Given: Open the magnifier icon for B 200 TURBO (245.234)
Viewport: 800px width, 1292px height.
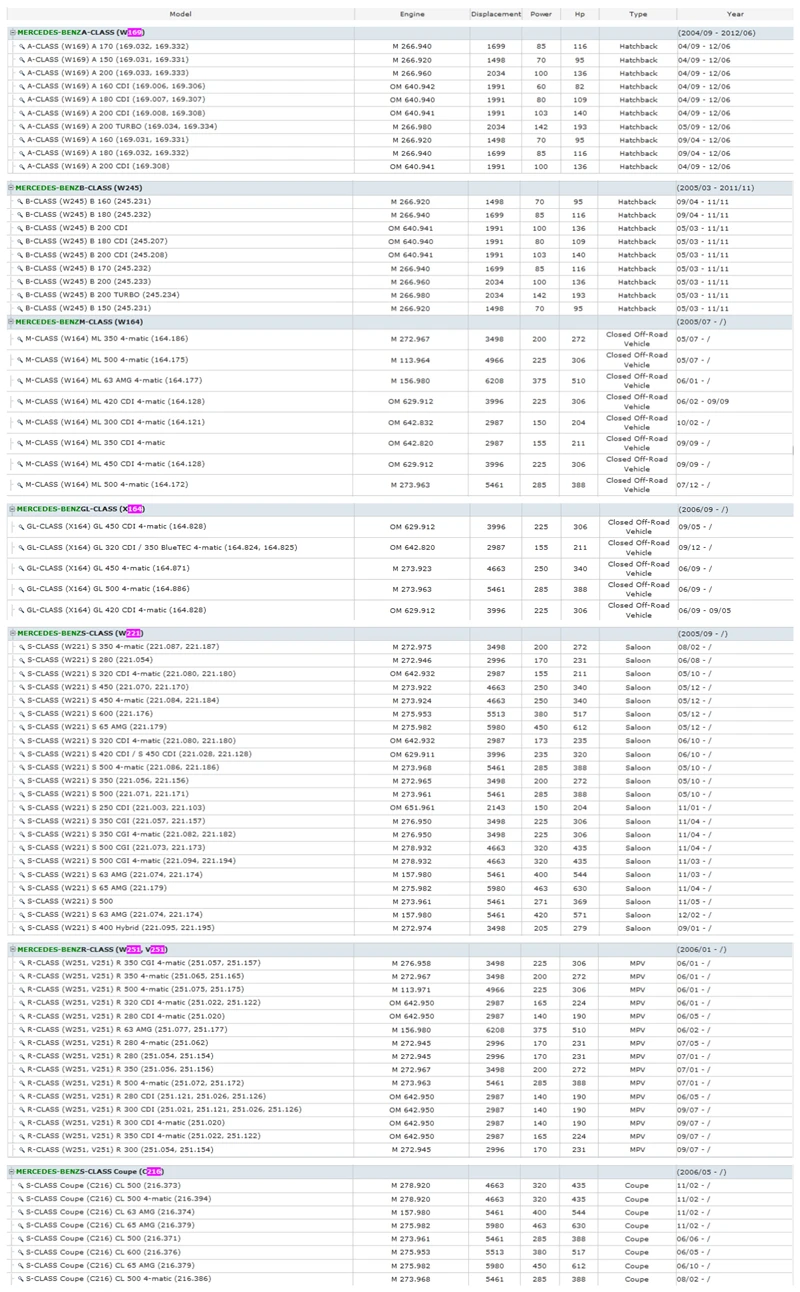Looking at the screenshot, I should pyautogui.click(x=21, y=295).
